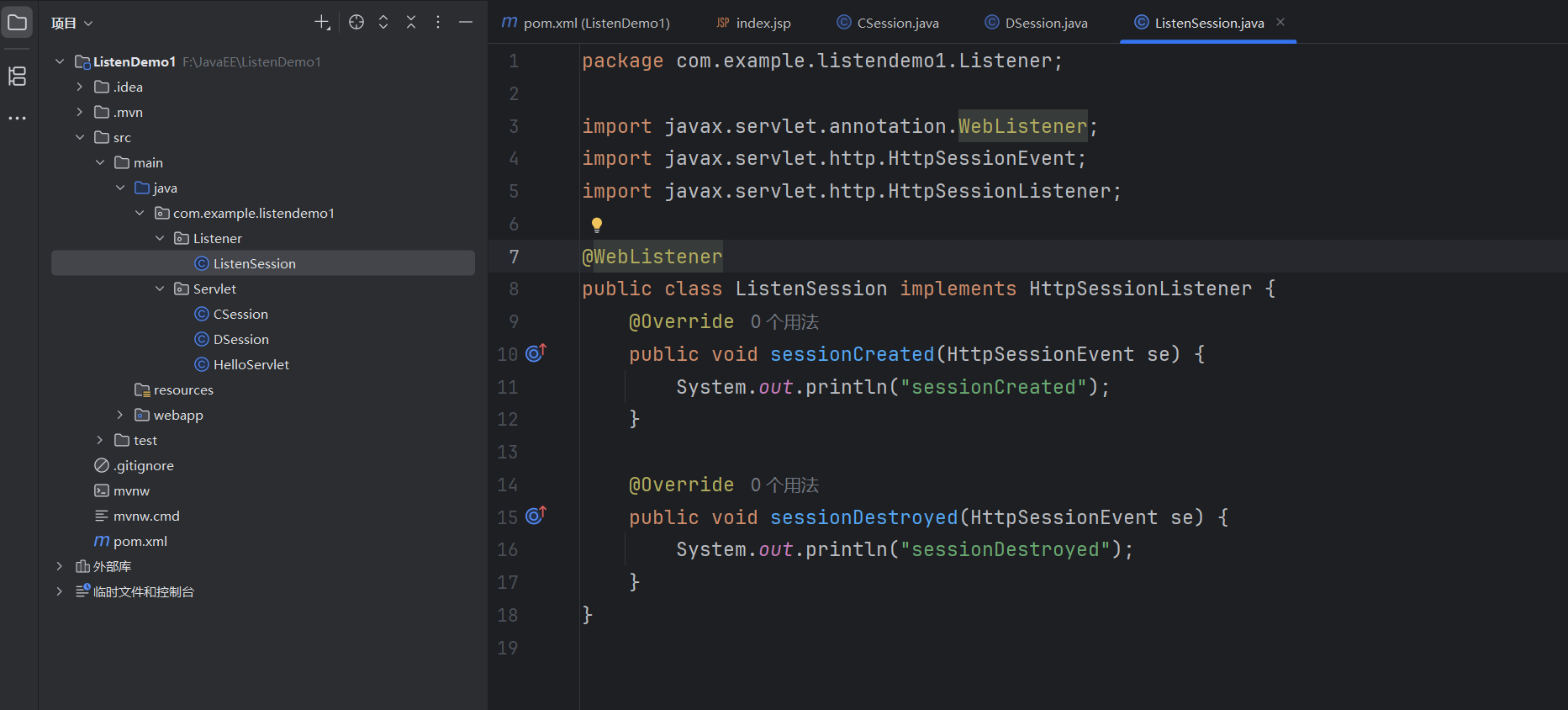Open the Project tool window icon
The width and height of the screenshot is (1568, 710).
tap(18, 23)
